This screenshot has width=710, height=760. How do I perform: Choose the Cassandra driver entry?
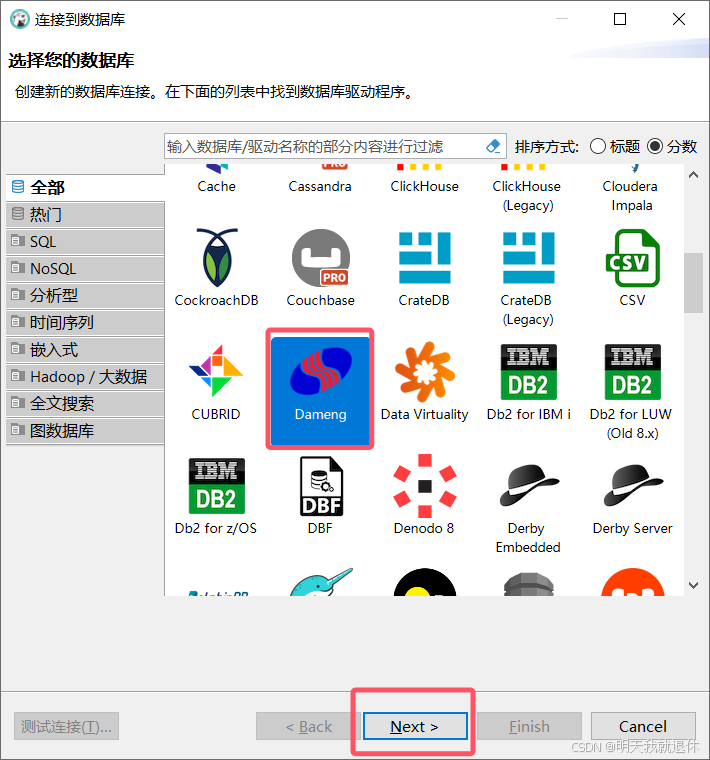click(320, 180)
